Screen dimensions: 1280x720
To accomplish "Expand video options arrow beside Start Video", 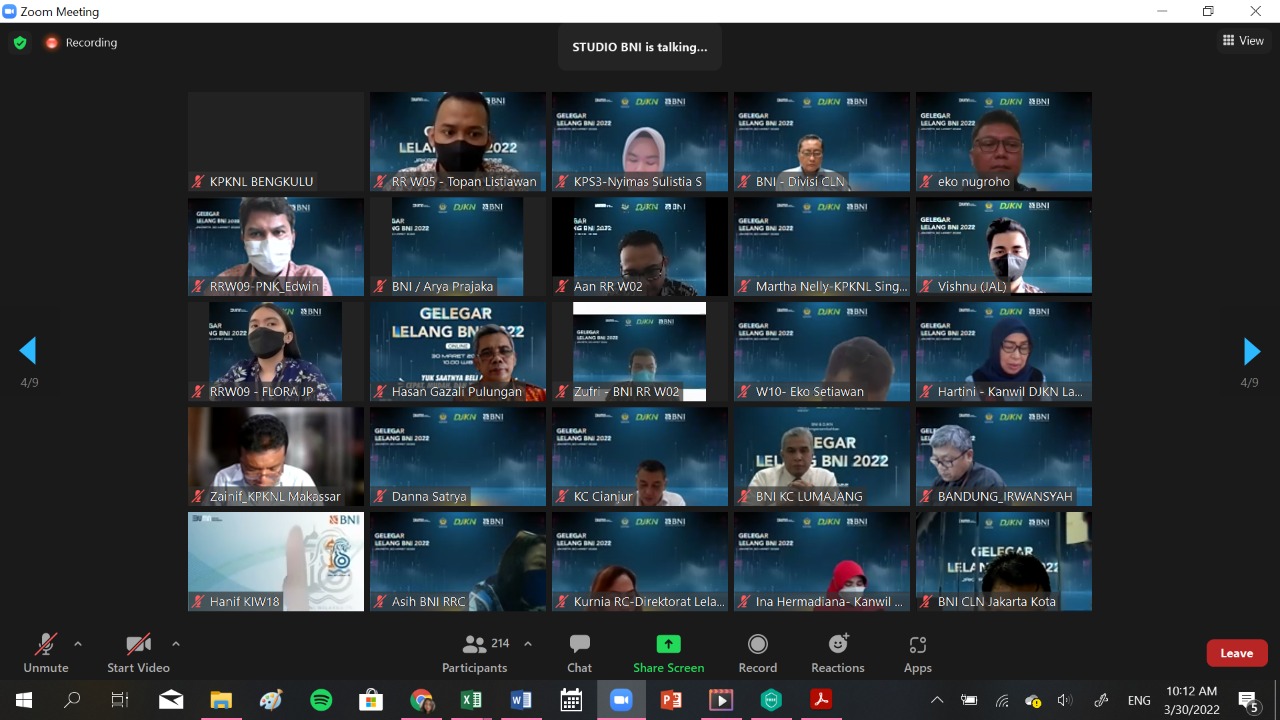I will pos(176,644).
